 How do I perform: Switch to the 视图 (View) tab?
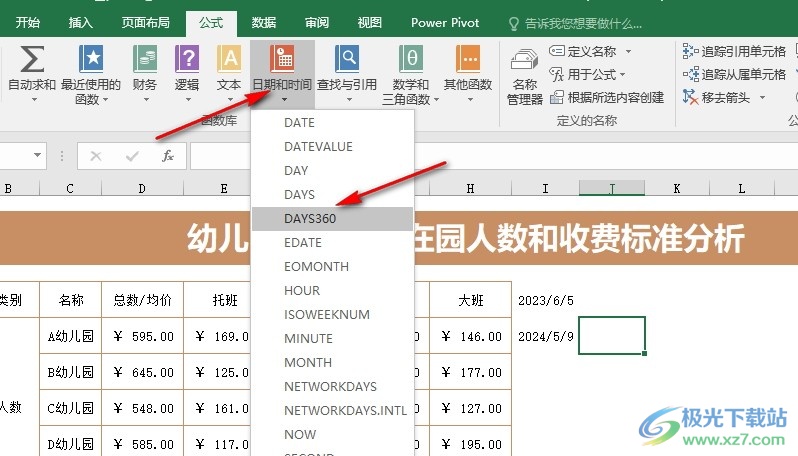coord(369,22)
